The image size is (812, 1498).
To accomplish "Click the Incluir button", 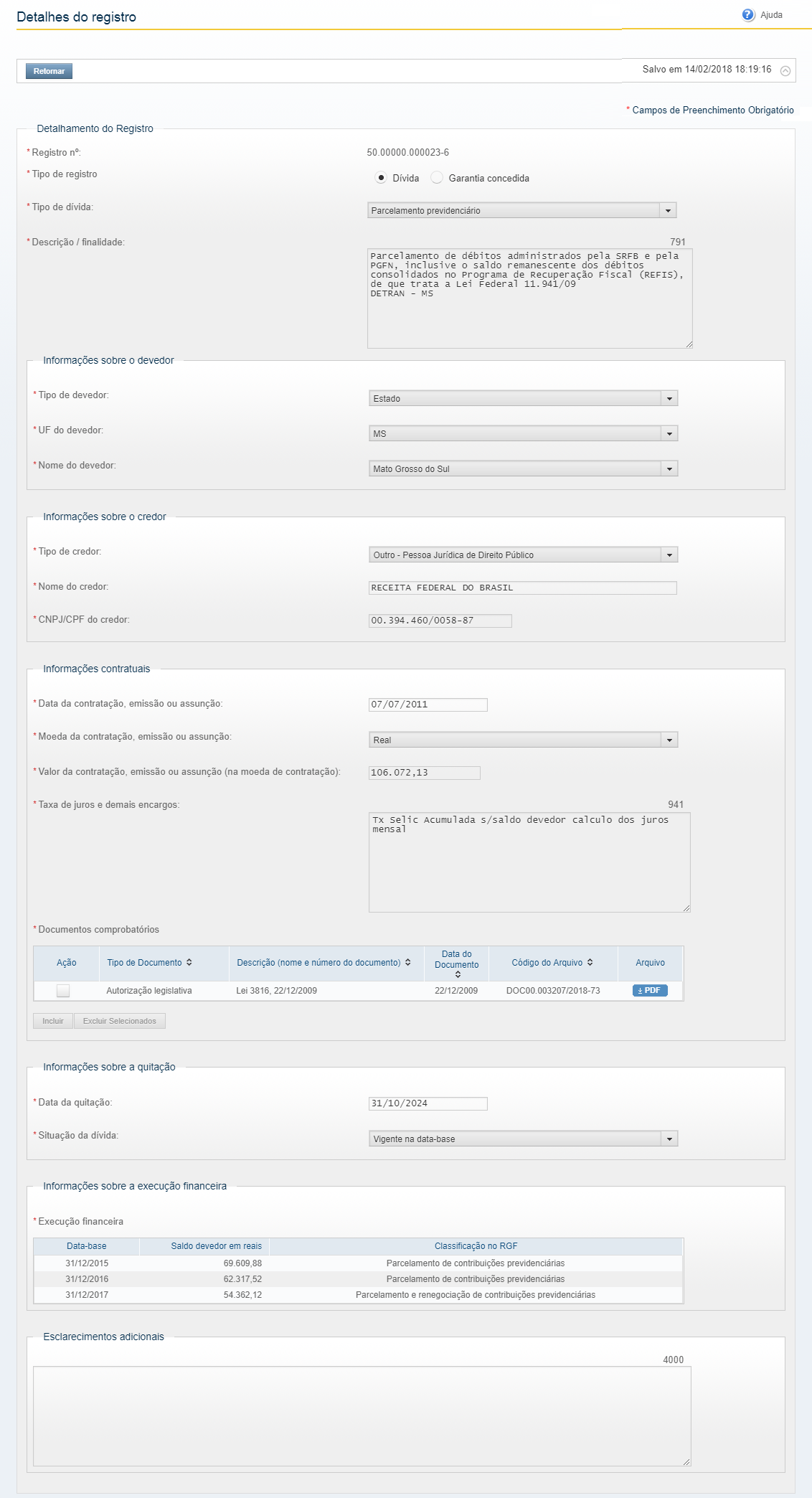I will 53,1021.
